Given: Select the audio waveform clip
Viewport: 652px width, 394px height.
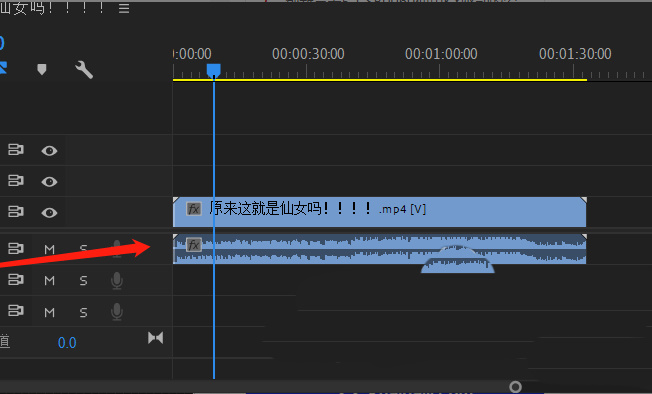Looking at the screenshot, I should [380, 249].
